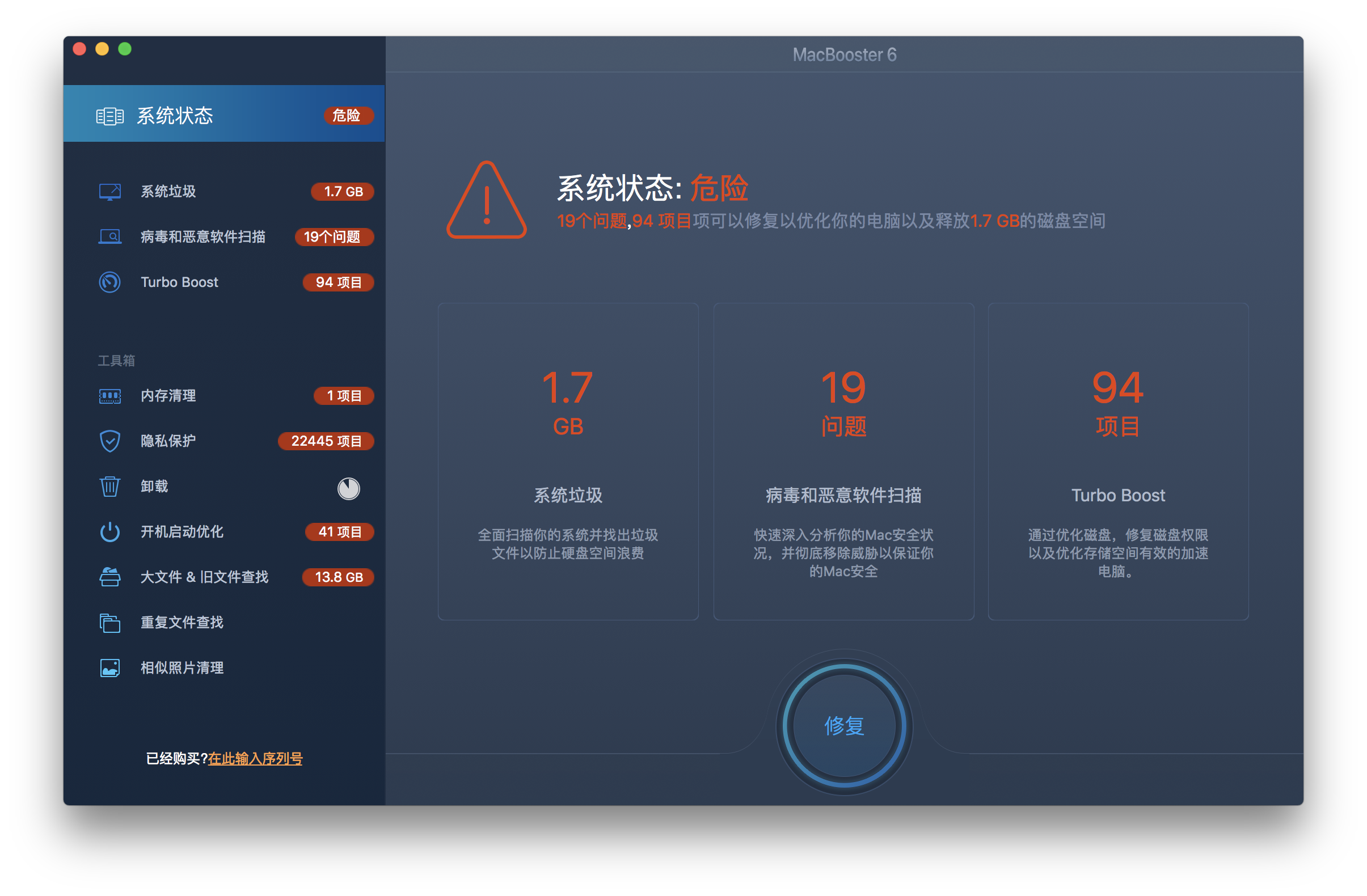Open 相似照片清理 in the sidebar
The image size is (1367, 896).
(x=224, y=669)
